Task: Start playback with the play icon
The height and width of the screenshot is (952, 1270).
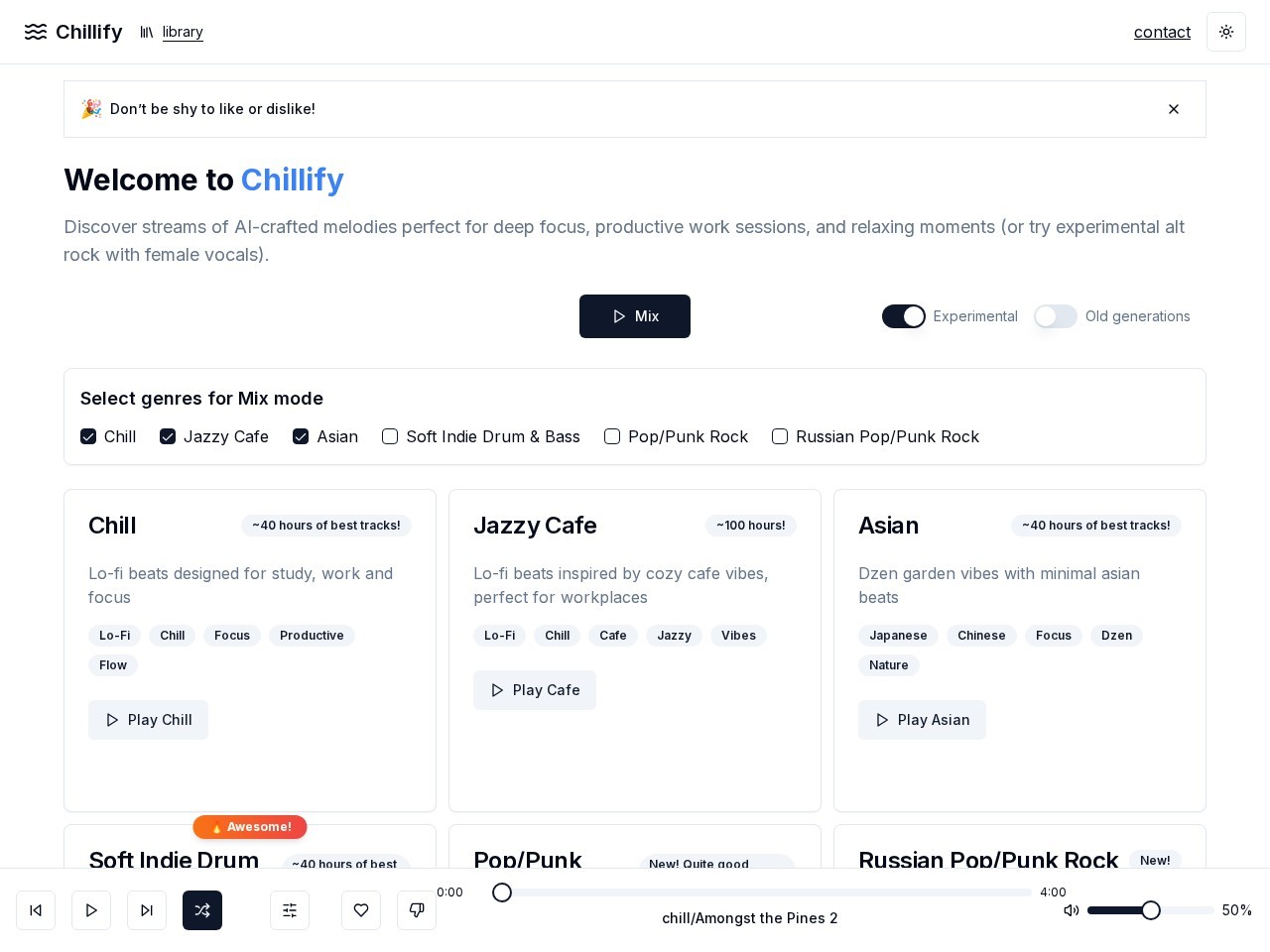Action: point(91,910)
